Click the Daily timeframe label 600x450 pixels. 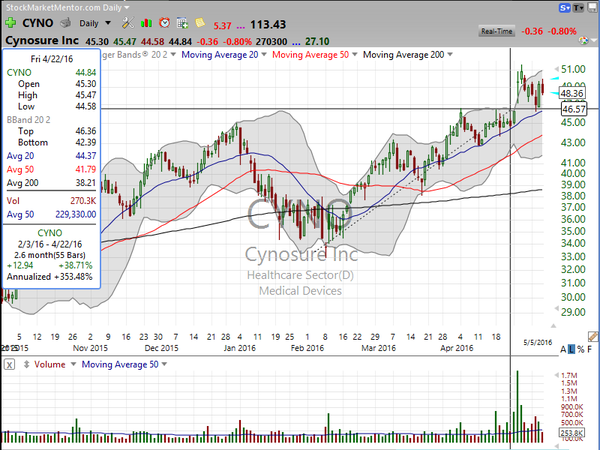pos(89,23)
